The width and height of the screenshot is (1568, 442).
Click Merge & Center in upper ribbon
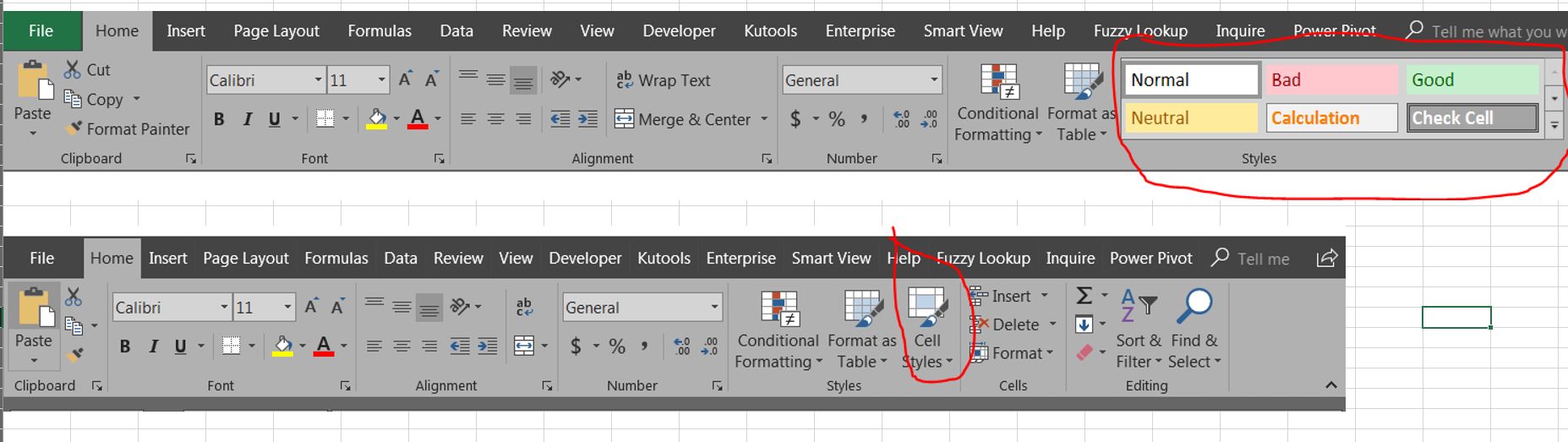pos(691,119)
